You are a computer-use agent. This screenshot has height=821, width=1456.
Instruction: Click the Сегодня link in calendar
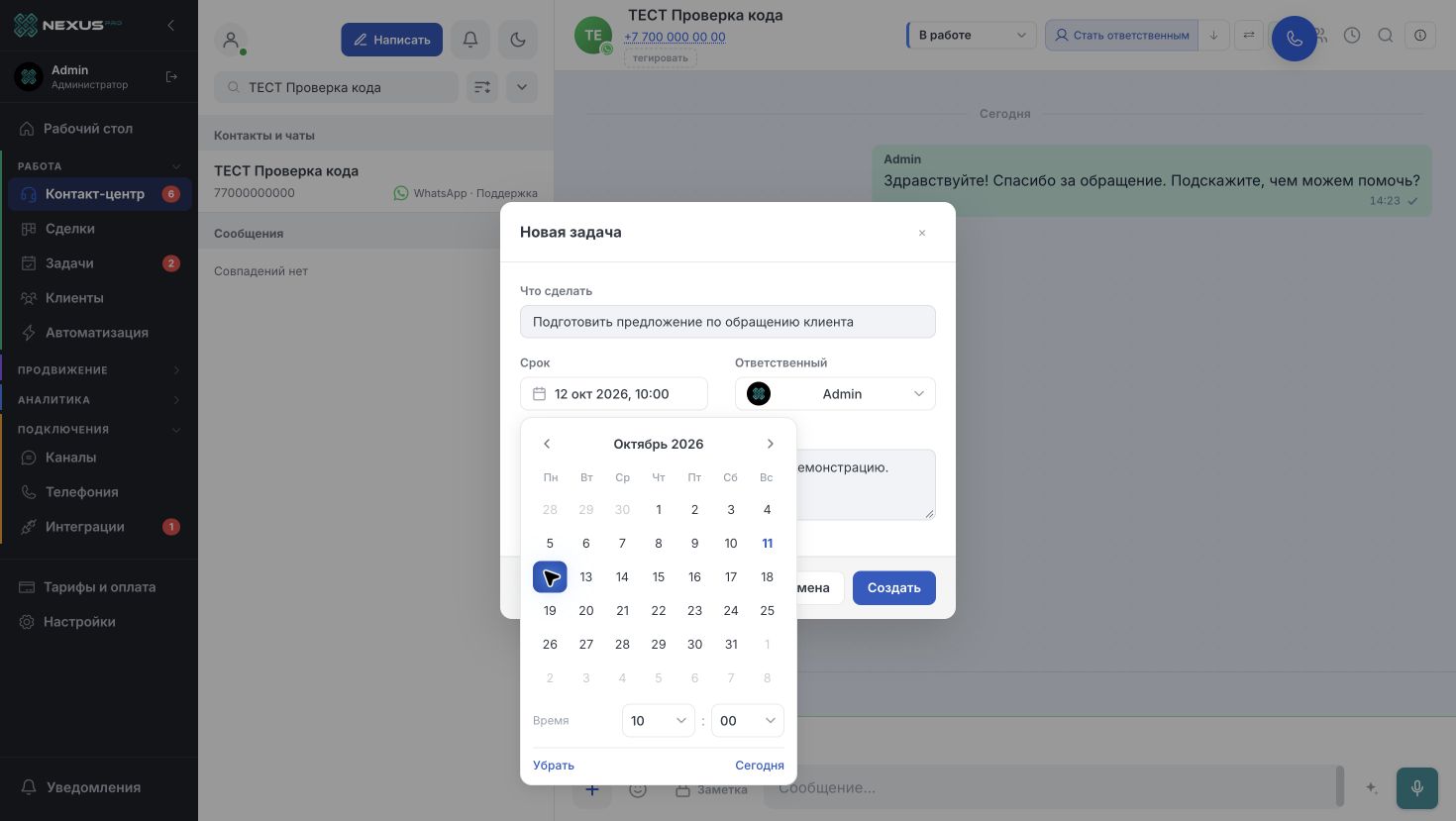tap(760, 766)
